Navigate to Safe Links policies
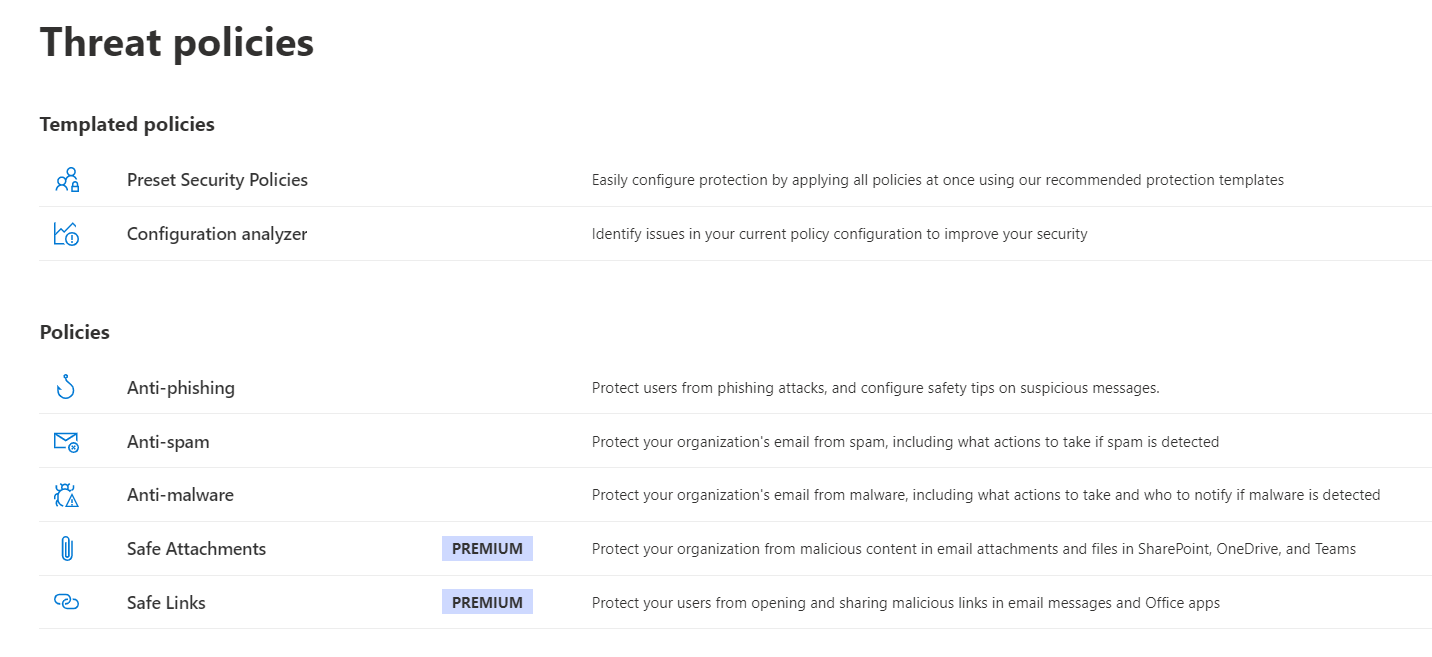The height and width of the screenshot is (657, 1432). pyautogui.click(x=166, y=603)
